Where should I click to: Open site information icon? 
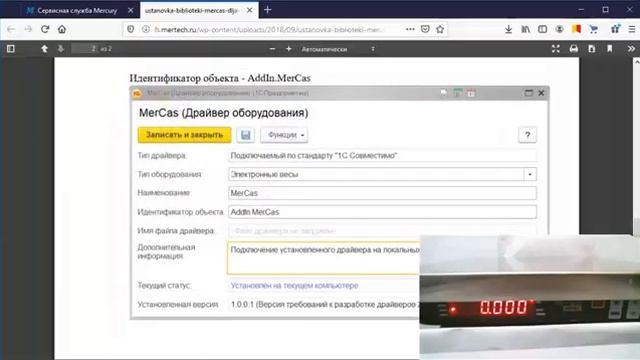tap(145, 29)
